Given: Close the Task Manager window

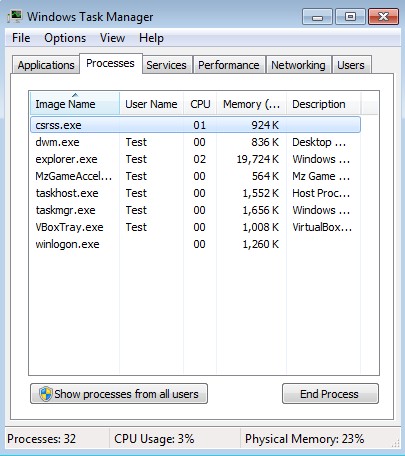Looking at the screenshot, I should [383, 17].
